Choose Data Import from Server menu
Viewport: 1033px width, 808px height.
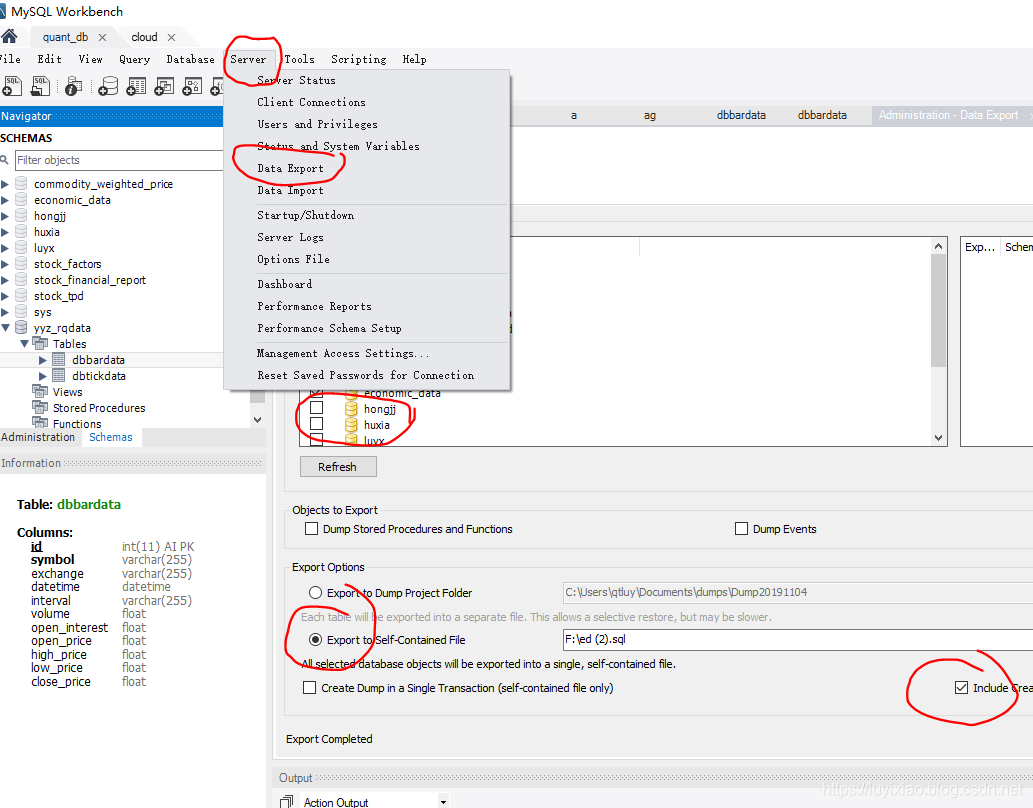click(291, 190)
